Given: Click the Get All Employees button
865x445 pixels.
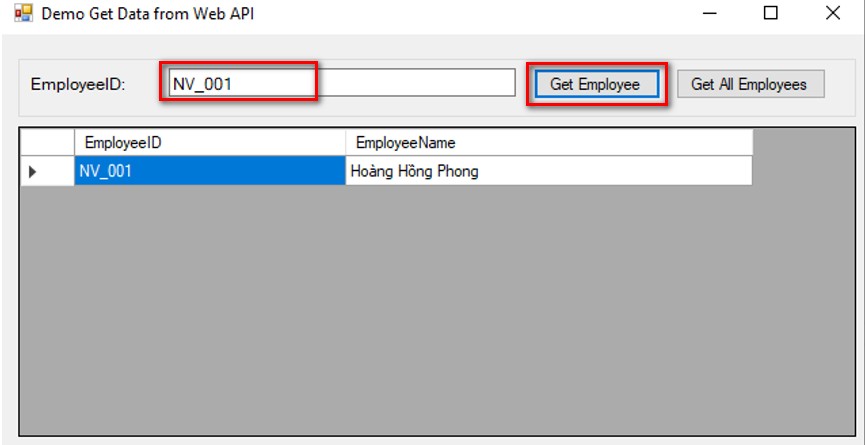Looking at the screenshot, I should (x=750, y=84).
